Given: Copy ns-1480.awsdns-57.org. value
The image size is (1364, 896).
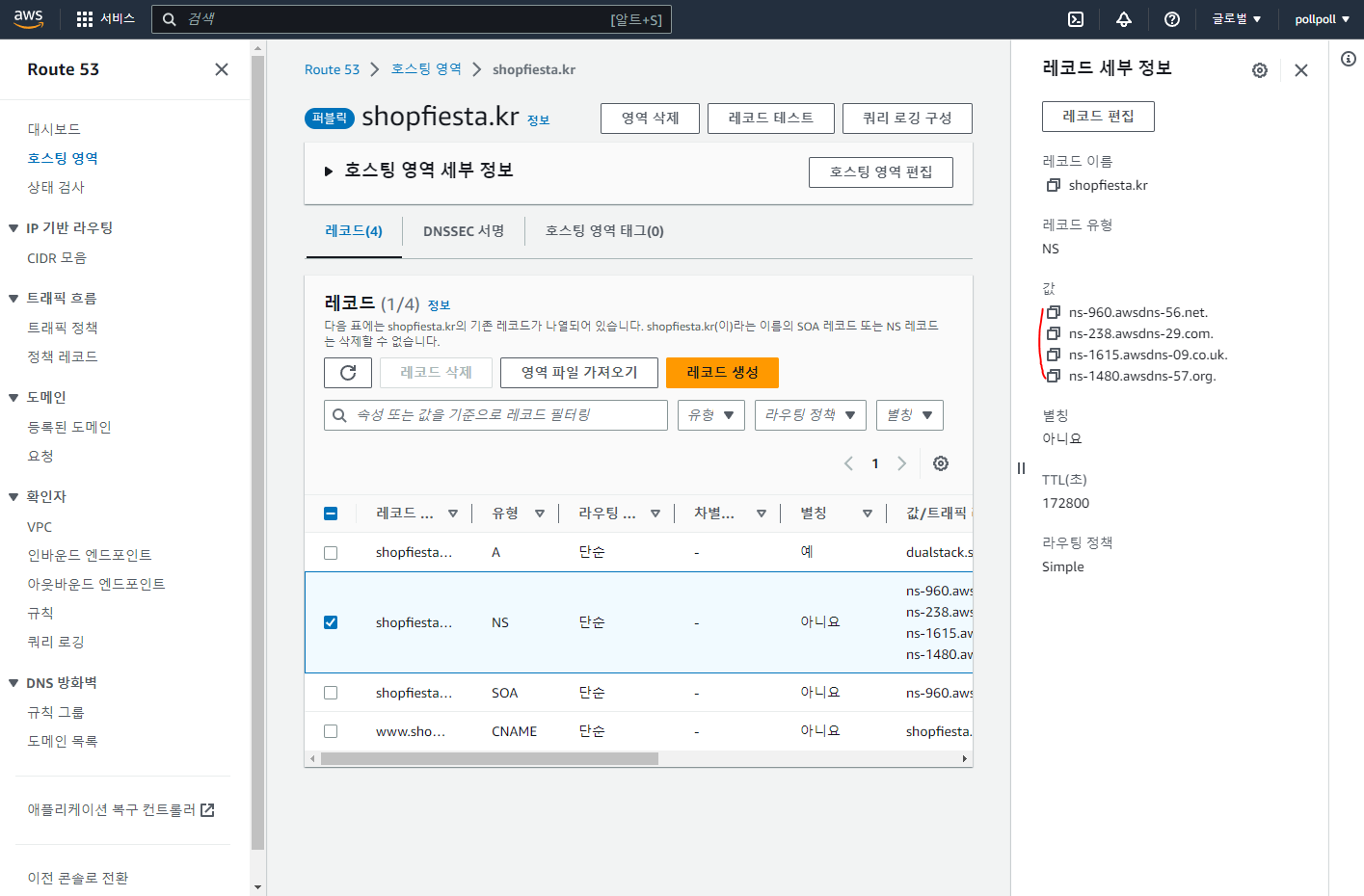Looking at the screenshot, I should (1054, 376).
